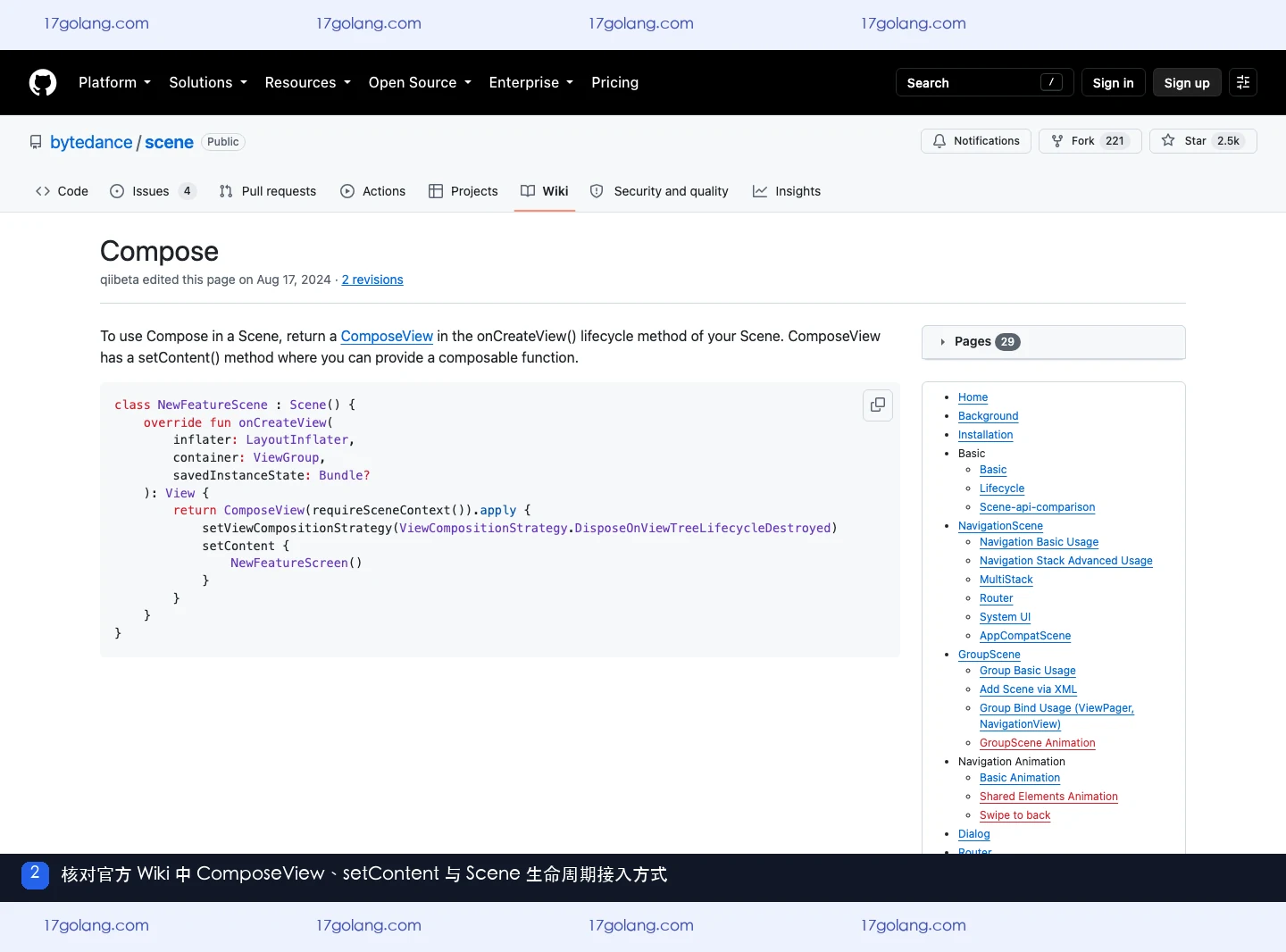1286x952 pixels.
Task: Open Swipe to back page
Action: pos(1015,815)
